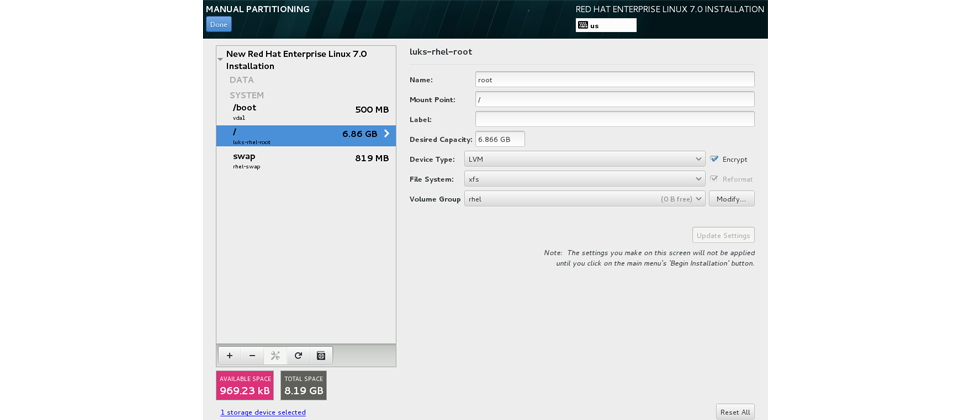Click the DATA section heading
This screenshot has height=420, width=960.
[241, 80]
